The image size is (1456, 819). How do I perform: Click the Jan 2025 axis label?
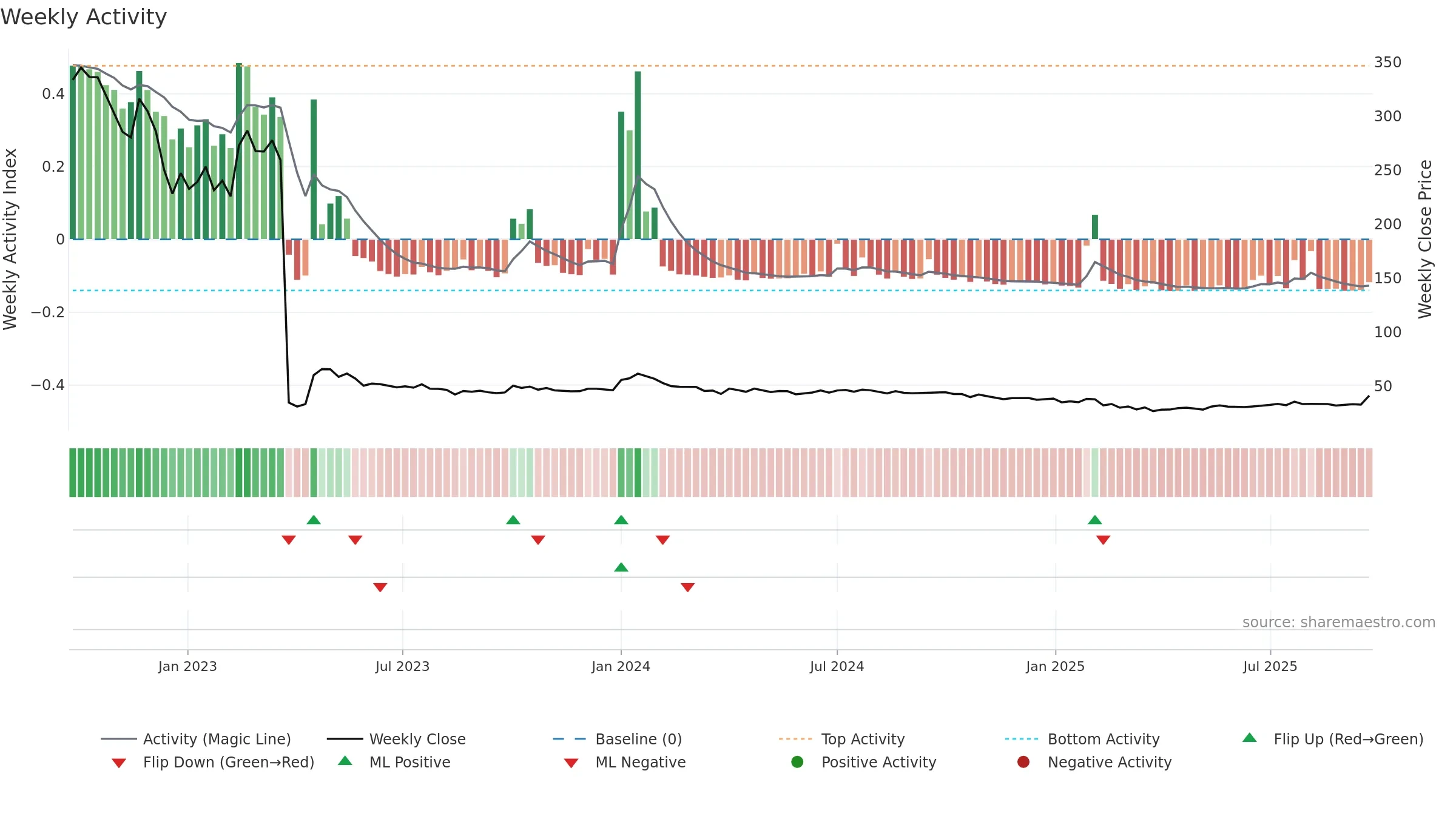point(1055,667)
